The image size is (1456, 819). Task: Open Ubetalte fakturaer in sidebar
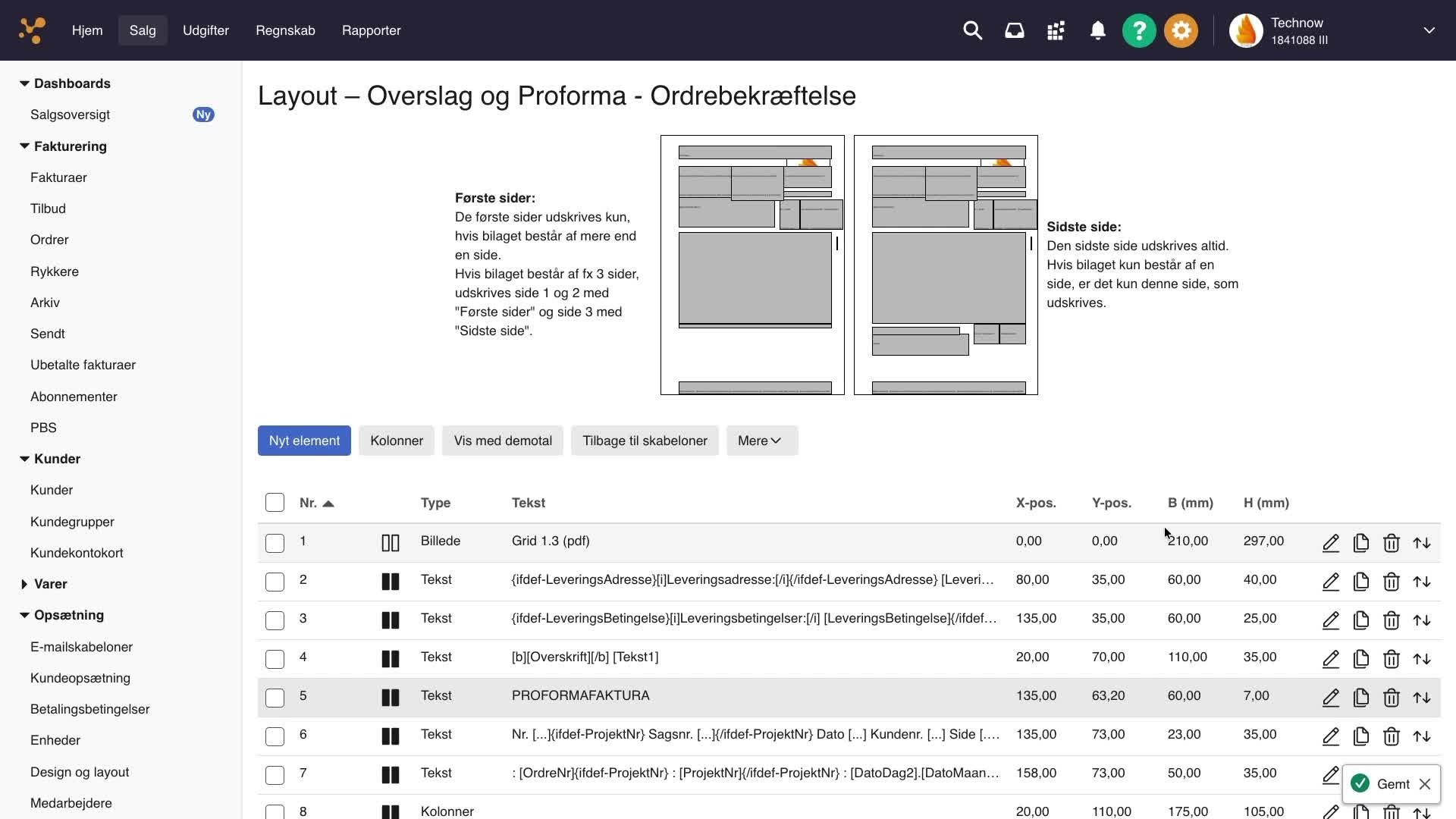coord(83,365)
